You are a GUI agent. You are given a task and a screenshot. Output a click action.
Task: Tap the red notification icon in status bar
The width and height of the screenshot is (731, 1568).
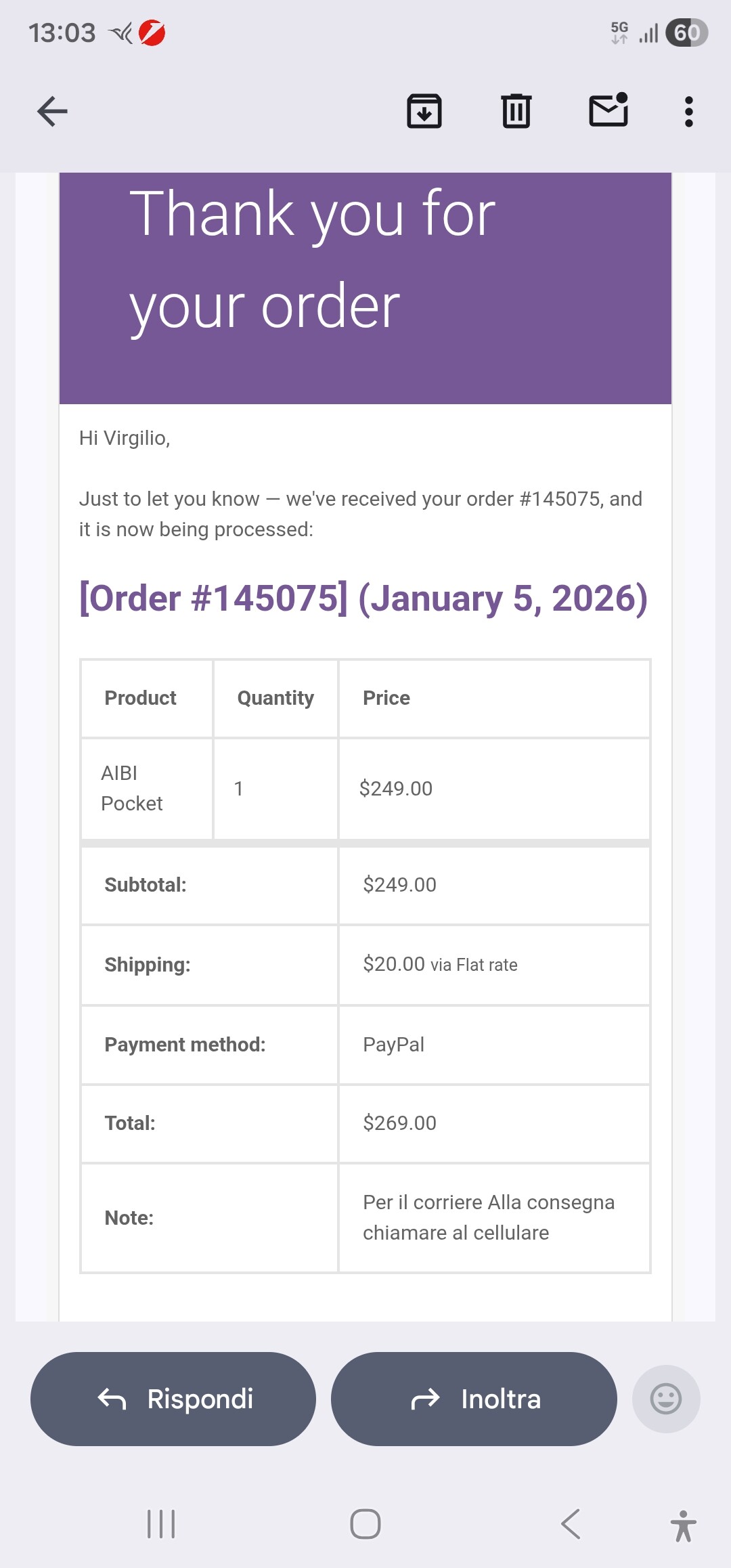pos(152,32)
